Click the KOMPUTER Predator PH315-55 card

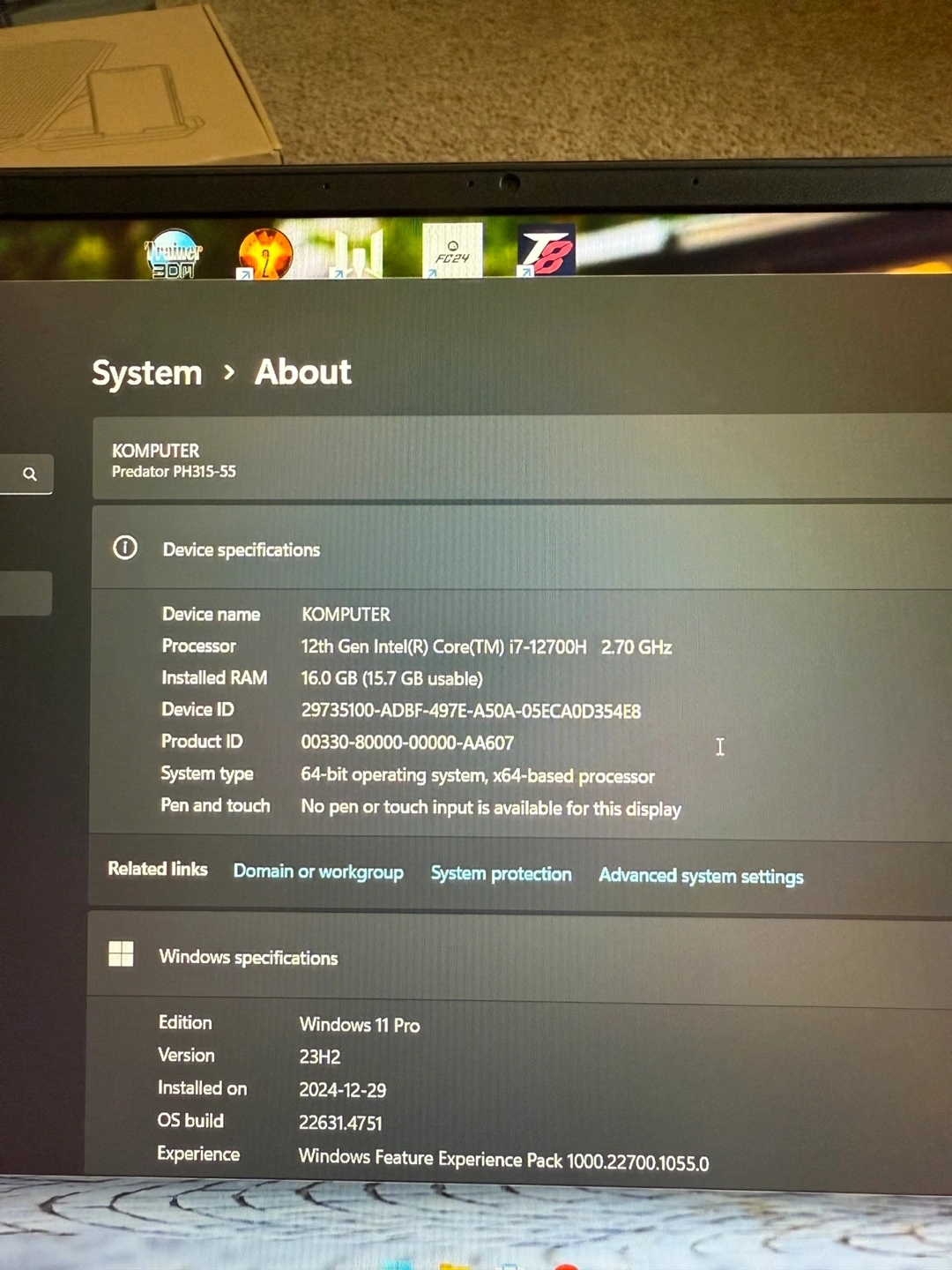522,459
